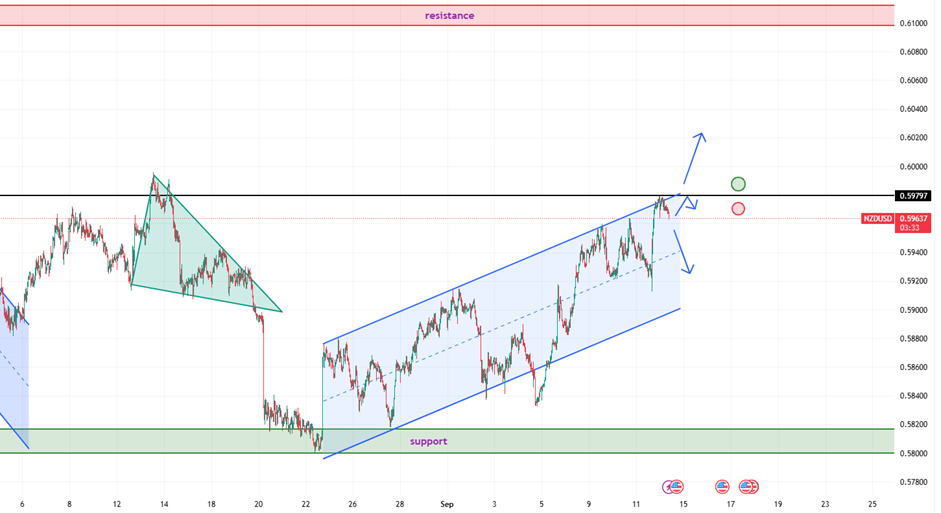Click the 'Sep' month label on time axis

(447, 505)
